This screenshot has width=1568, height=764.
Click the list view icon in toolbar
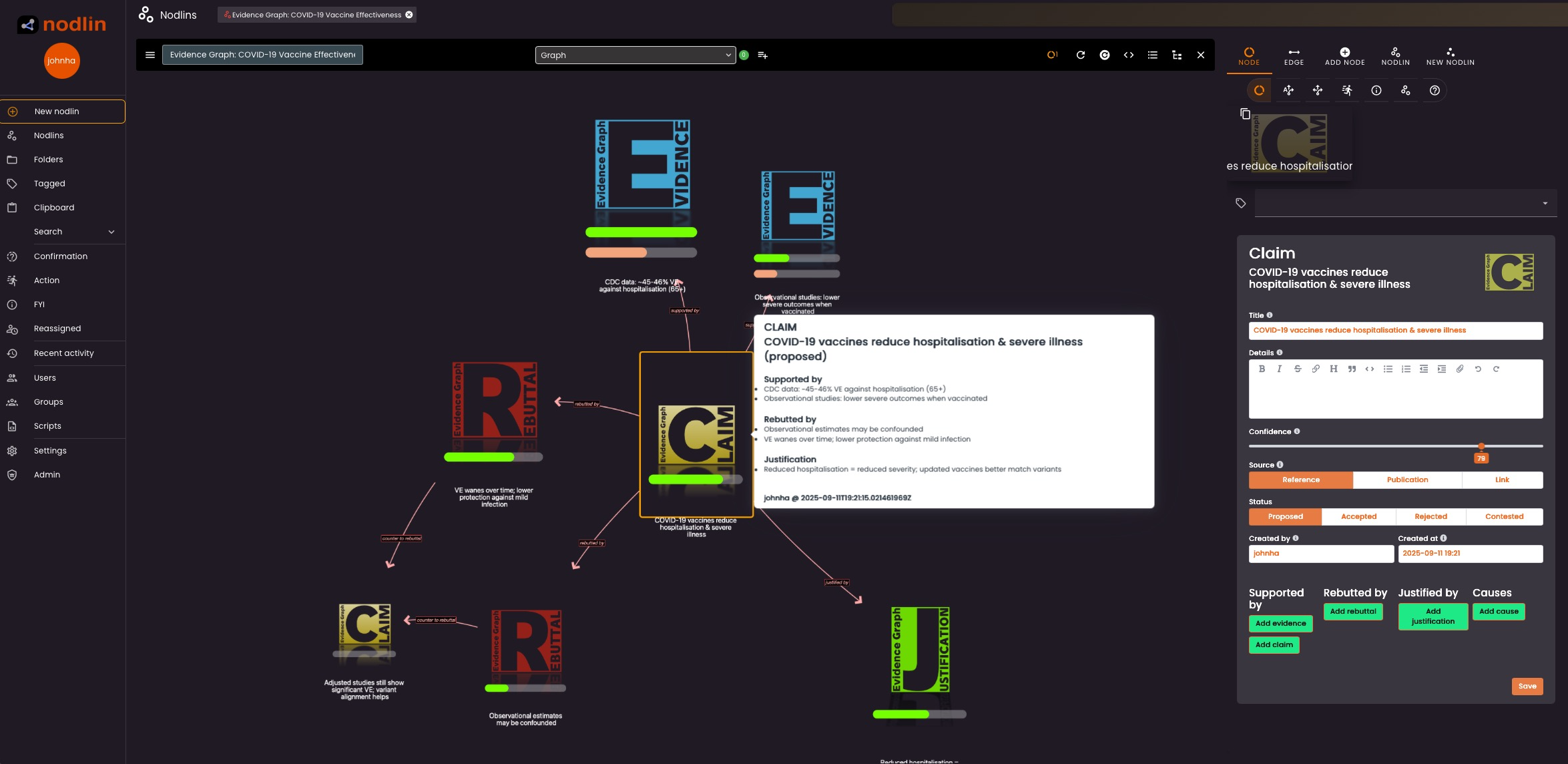(x=1152, y=55)
